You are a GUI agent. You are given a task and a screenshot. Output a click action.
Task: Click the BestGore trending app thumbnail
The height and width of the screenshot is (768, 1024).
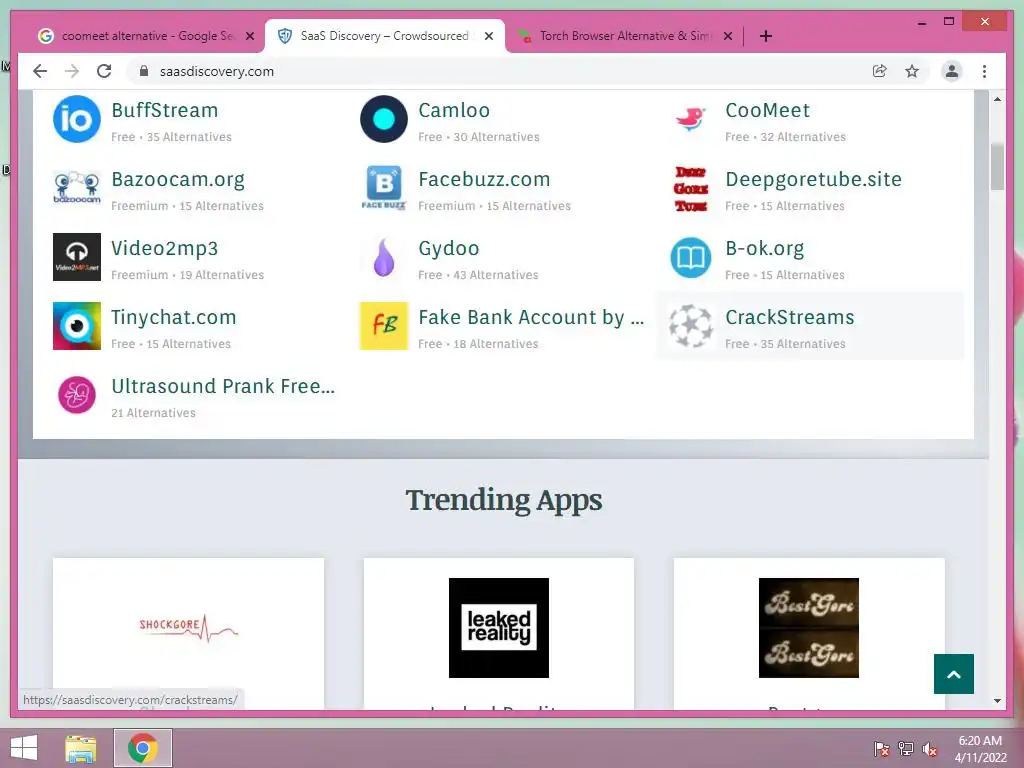click(808, 628)
